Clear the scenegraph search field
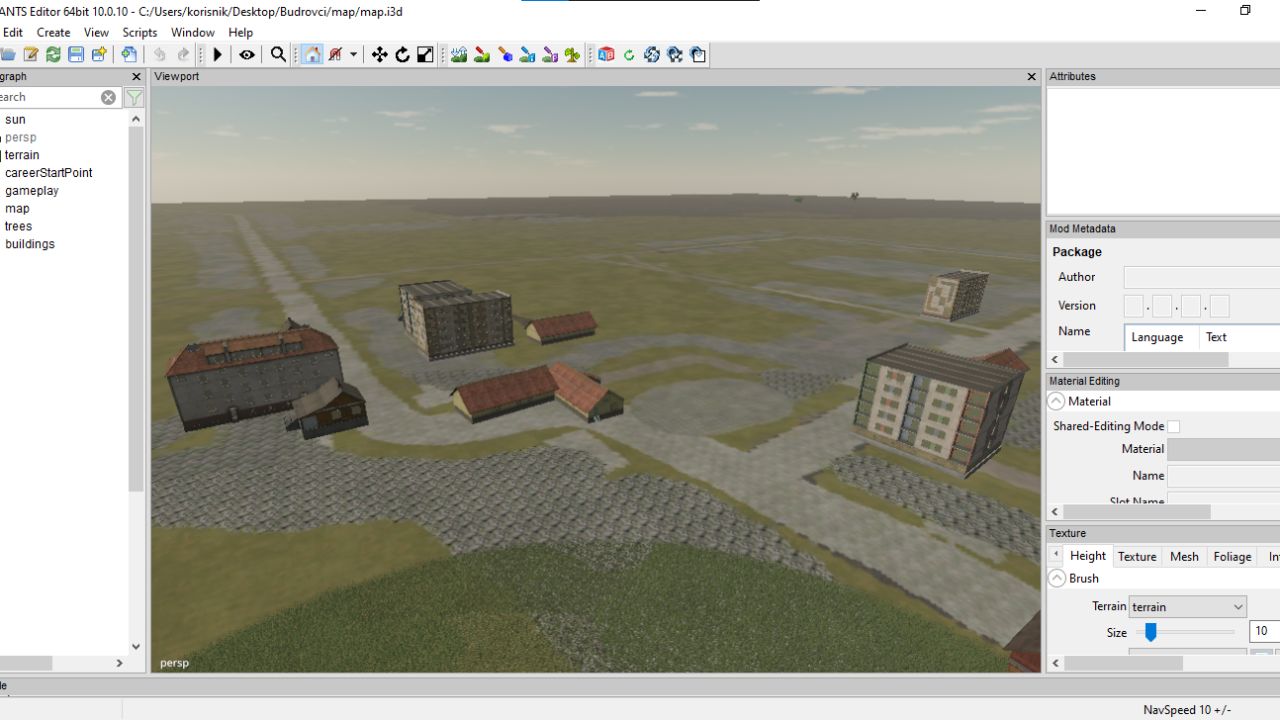Viewport: 1280px width, 720px height. 108,97
